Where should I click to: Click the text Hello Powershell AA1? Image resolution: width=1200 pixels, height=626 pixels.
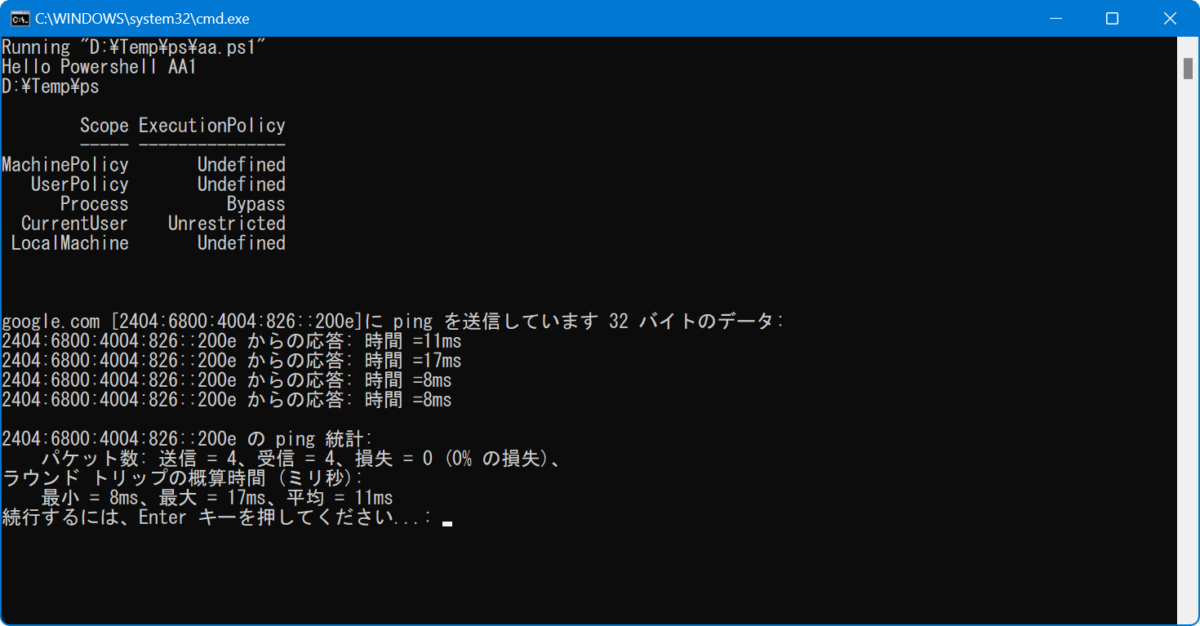click(99, 67)
